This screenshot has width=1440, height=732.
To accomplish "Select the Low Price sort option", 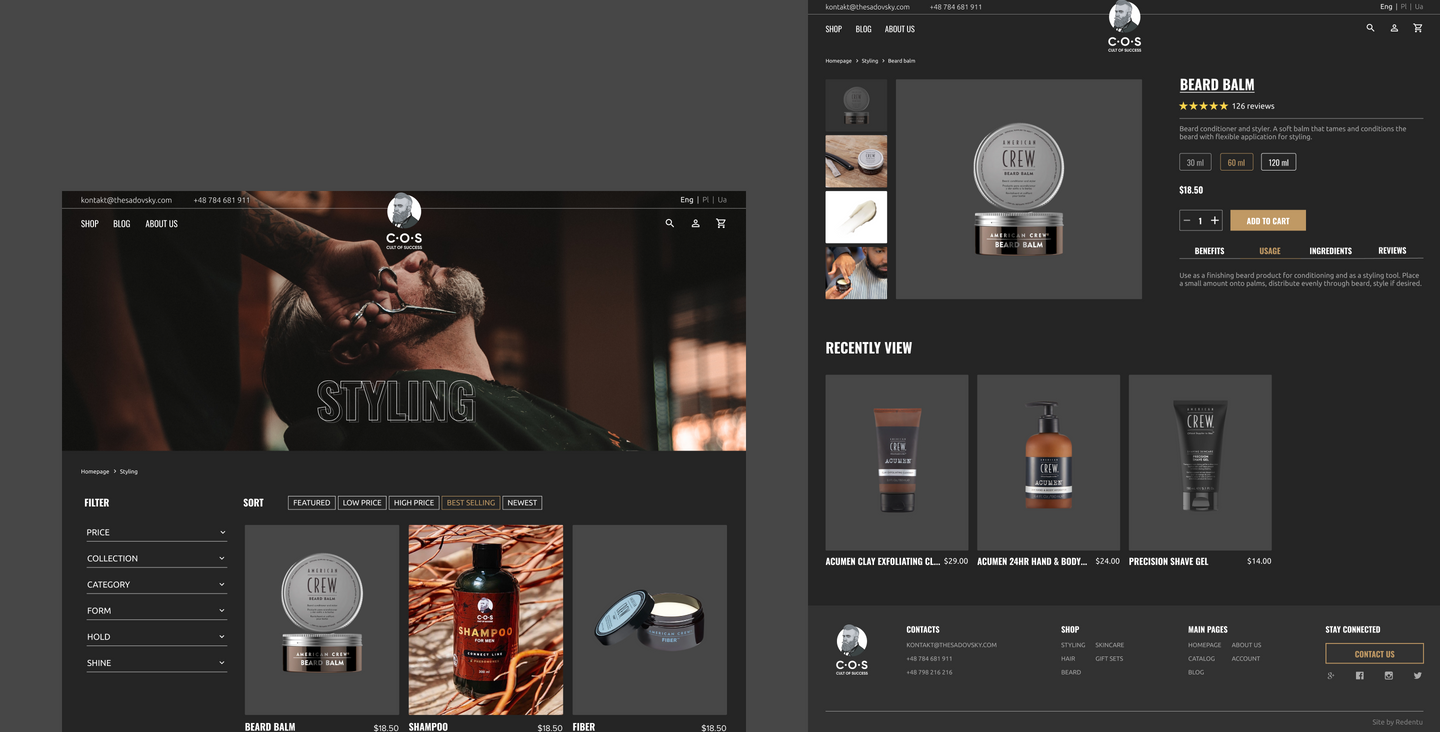I will pos(362,503).
